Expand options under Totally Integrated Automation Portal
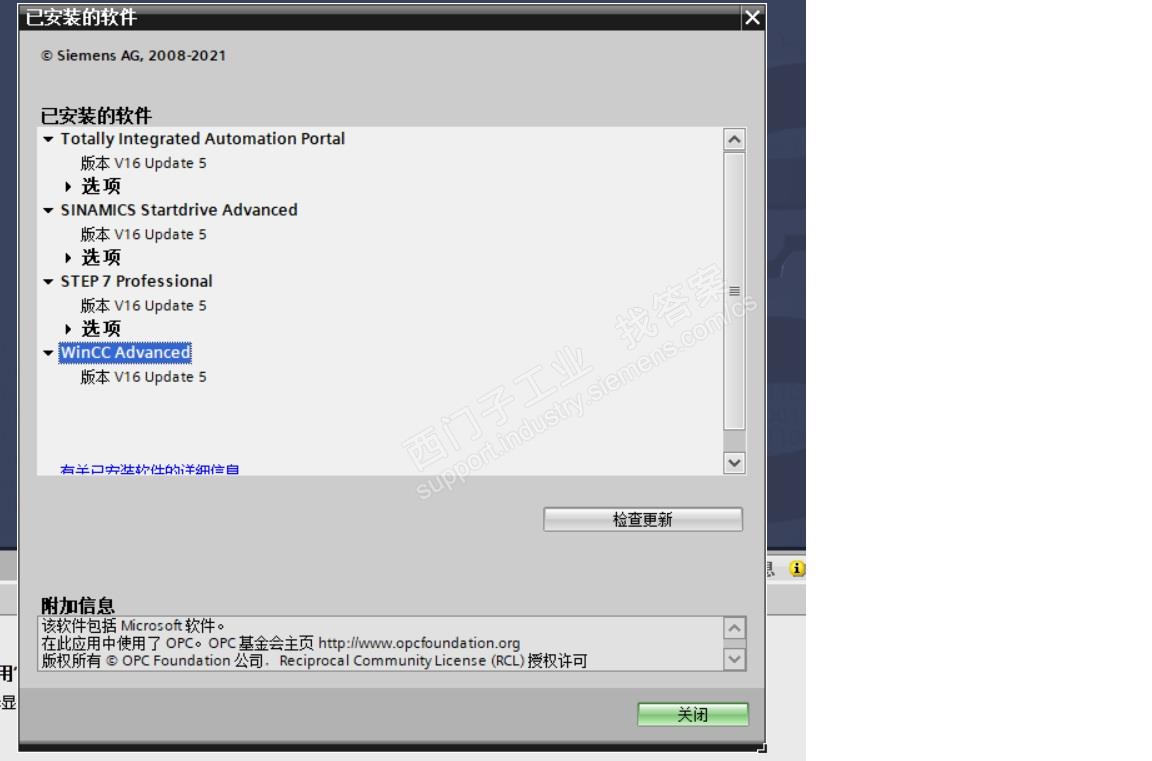The height and width of the screenshot is (761, 1152). [x=68, y=187]
